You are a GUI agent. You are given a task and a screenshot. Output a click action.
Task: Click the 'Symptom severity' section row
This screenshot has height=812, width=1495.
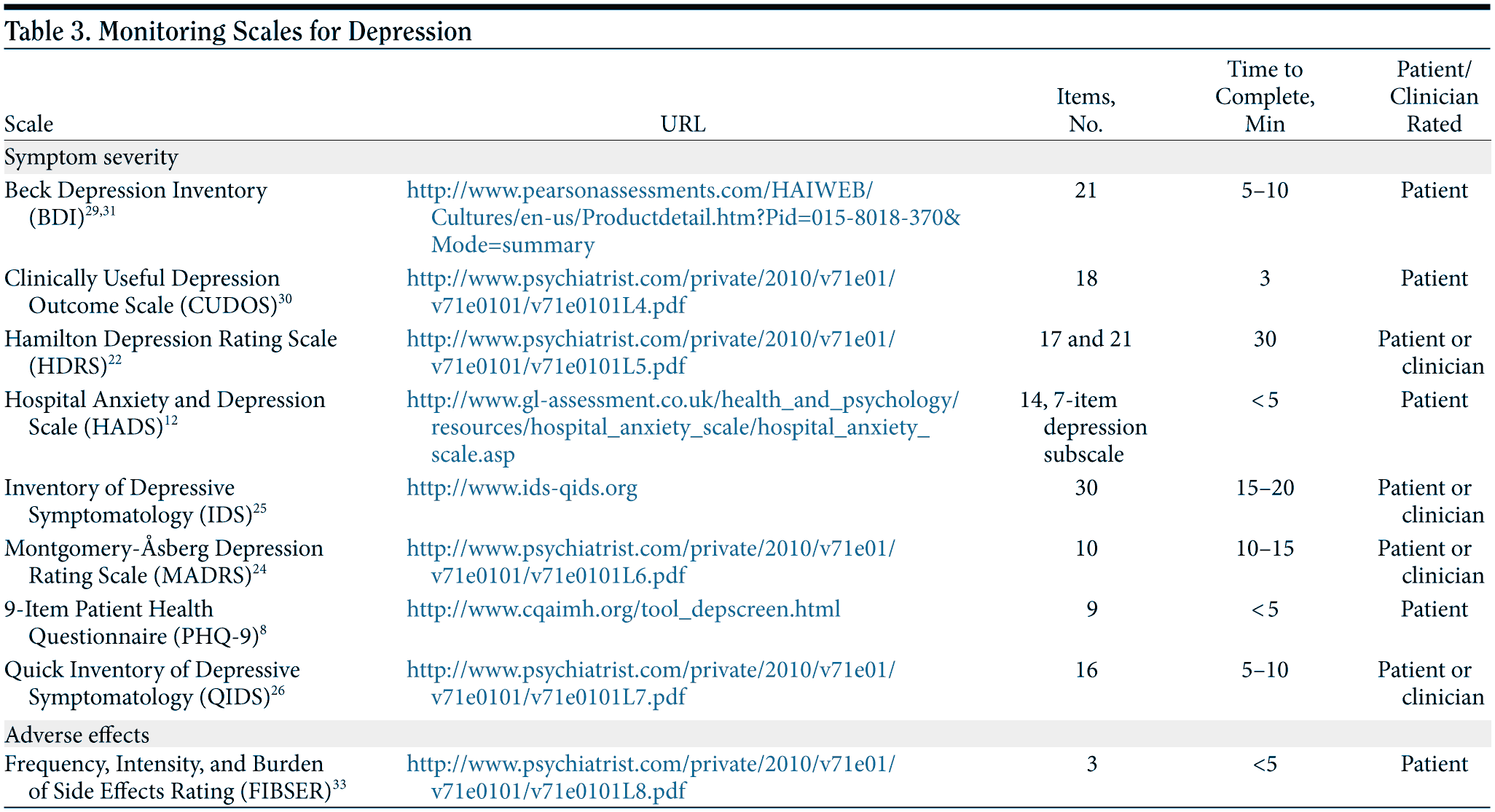click(x=91, y=157)
